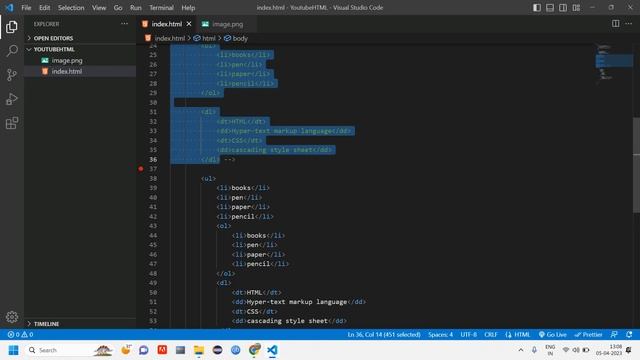Place cursor on the ul tag line 38
This screenshot has width=640, height=360.
[x=208, y=178]
